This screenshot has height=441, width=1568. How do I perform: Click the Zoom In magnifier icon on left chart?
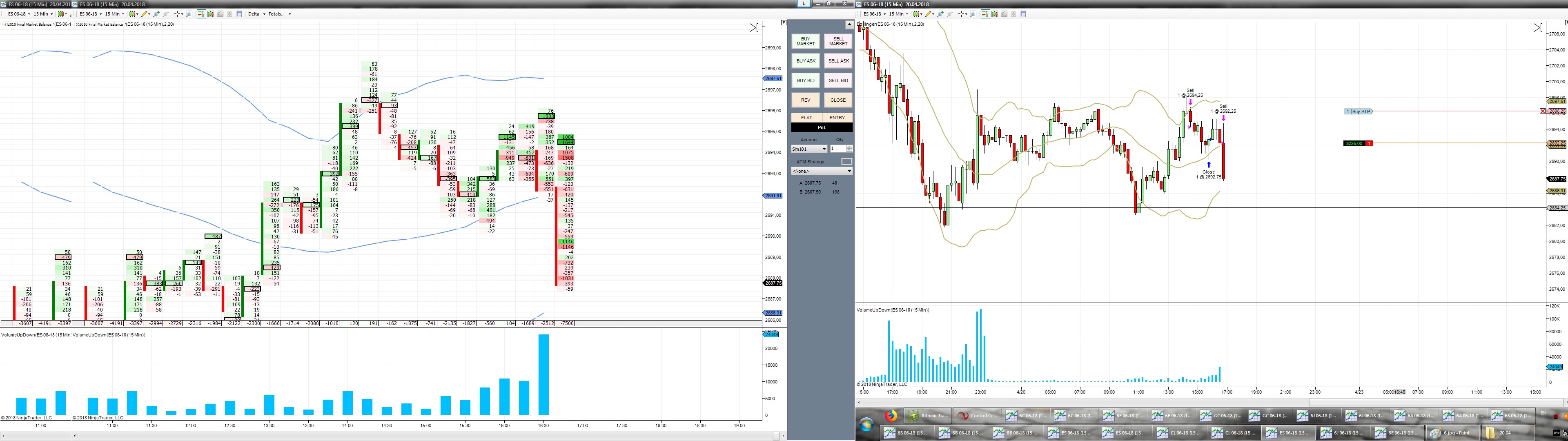[156, 14]
